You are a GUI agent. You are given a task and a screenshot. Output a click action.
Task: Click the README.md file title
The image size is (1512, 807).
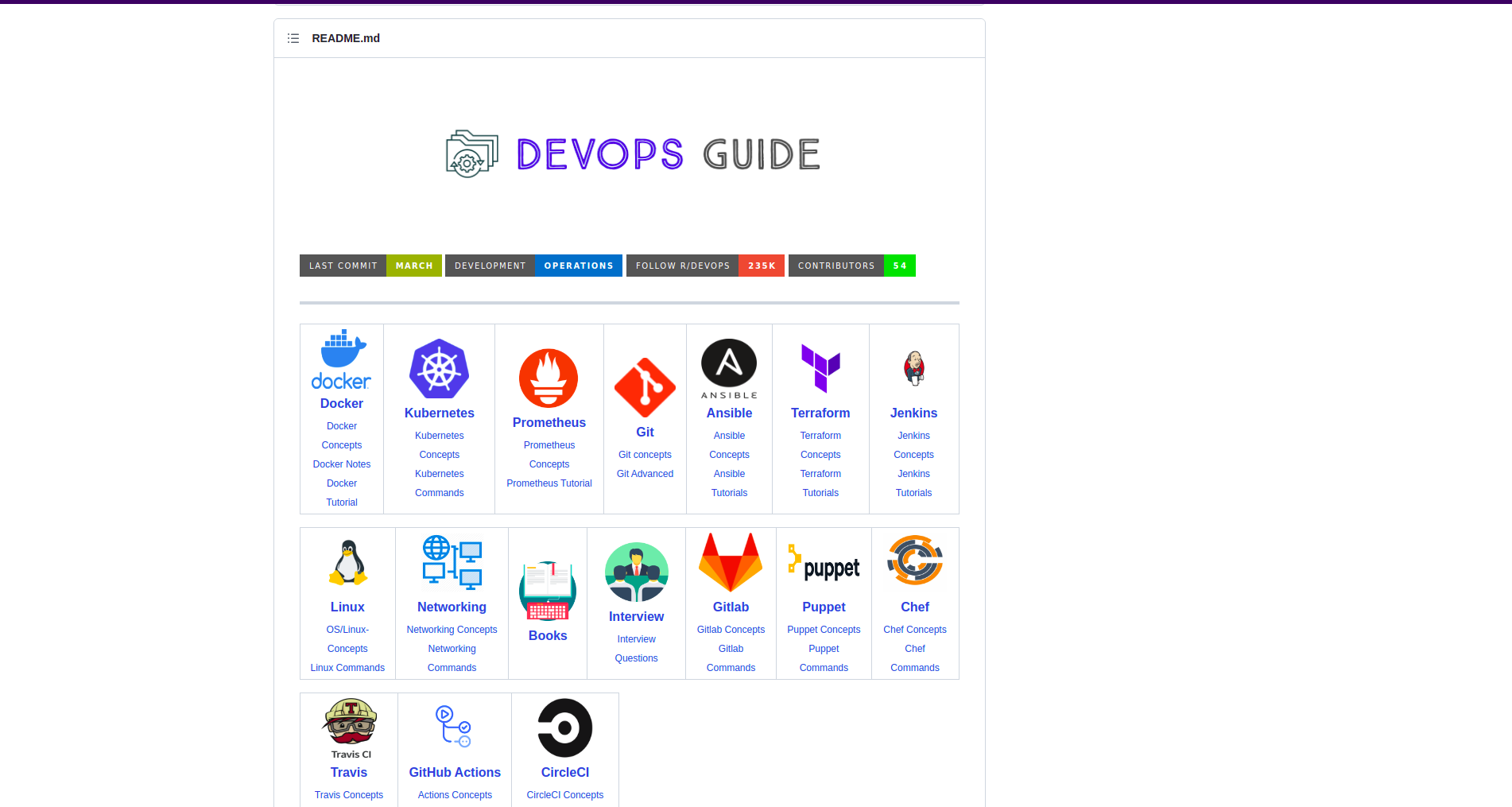tap(346, 38)
